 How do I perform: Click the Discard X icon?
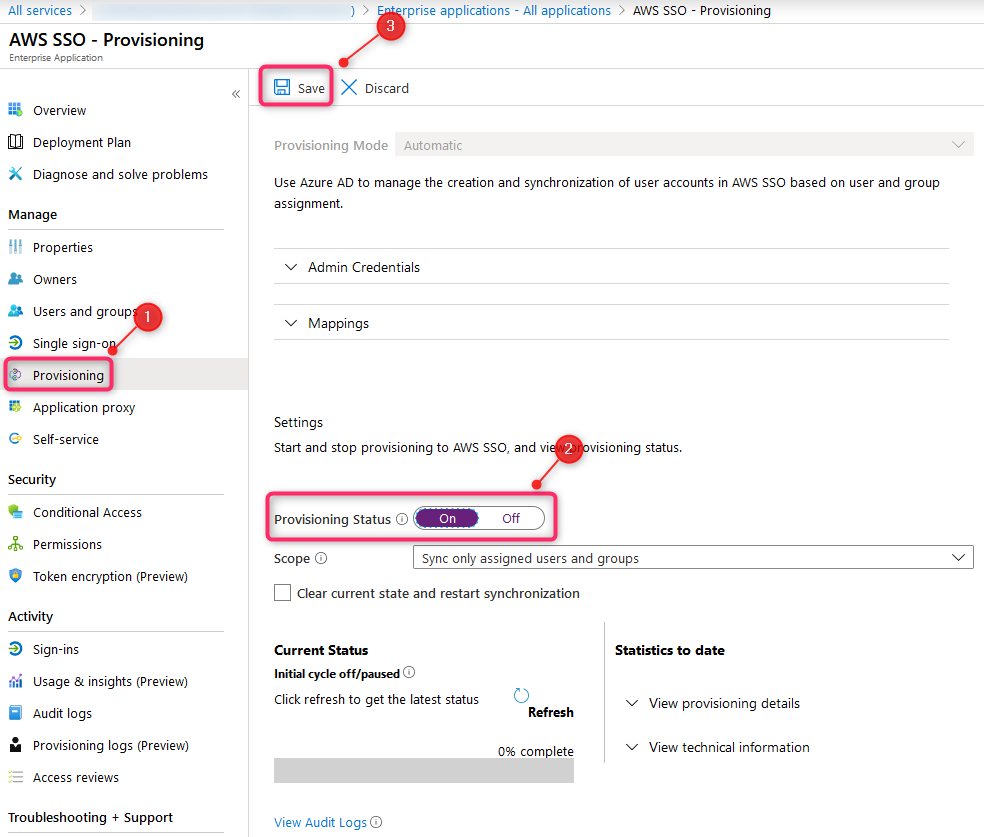(349, 87)
